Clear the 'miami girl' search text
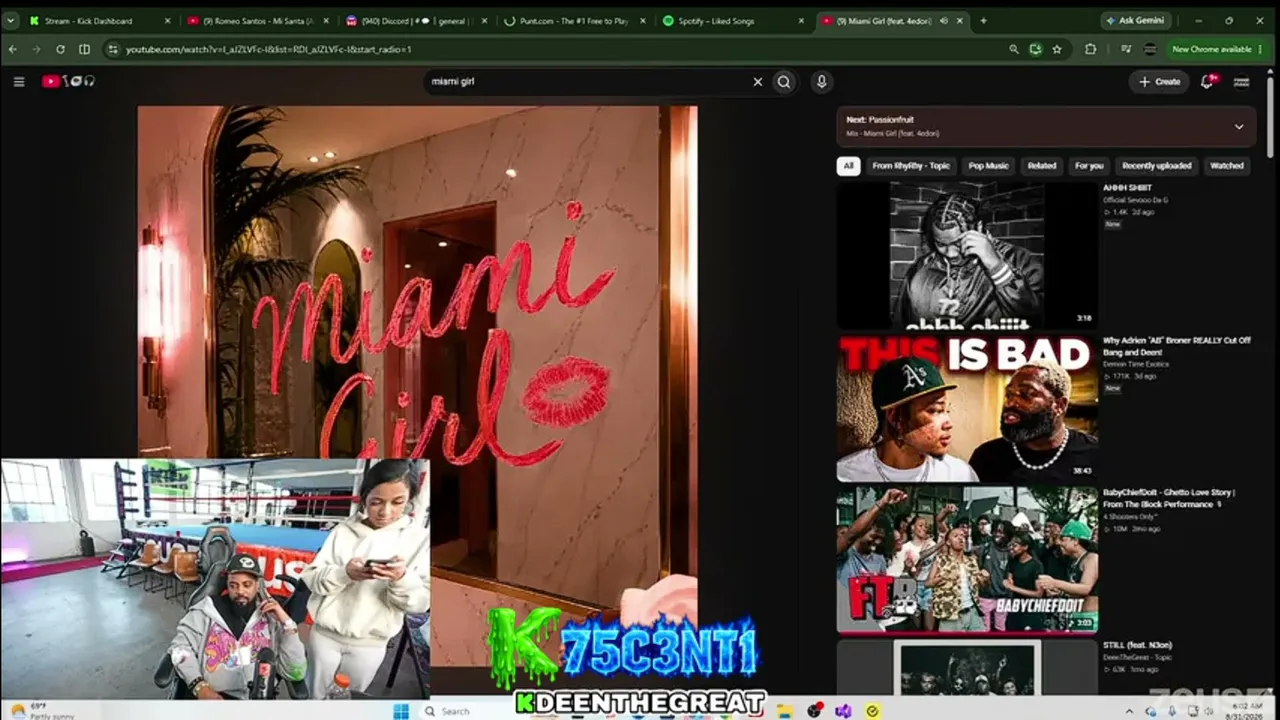The image size is (1280, 720). 757,82
